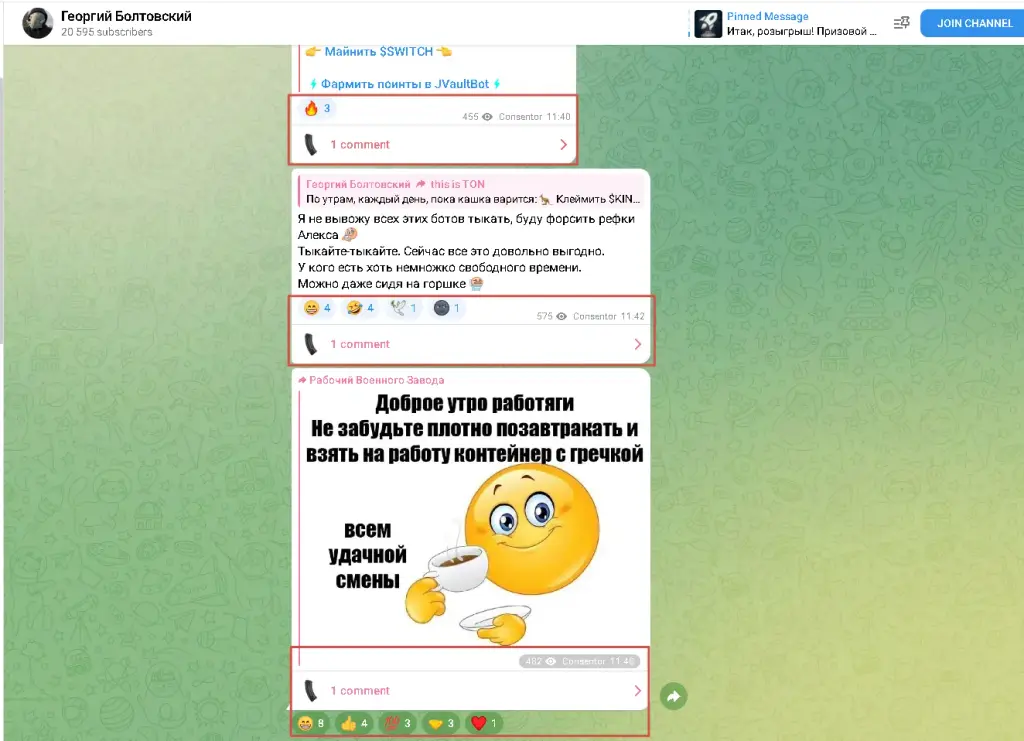Open the good-morning coffee emoji meme image
The image size is (1024, 741).
475,518
